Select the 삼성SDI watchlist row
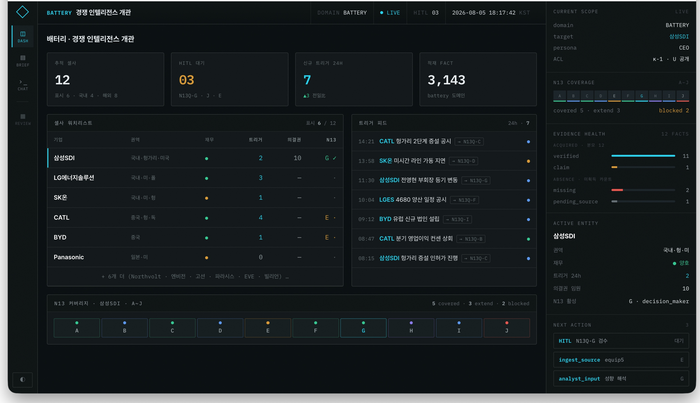This screenshot has height=403, width=700. [x=195, y=158]
